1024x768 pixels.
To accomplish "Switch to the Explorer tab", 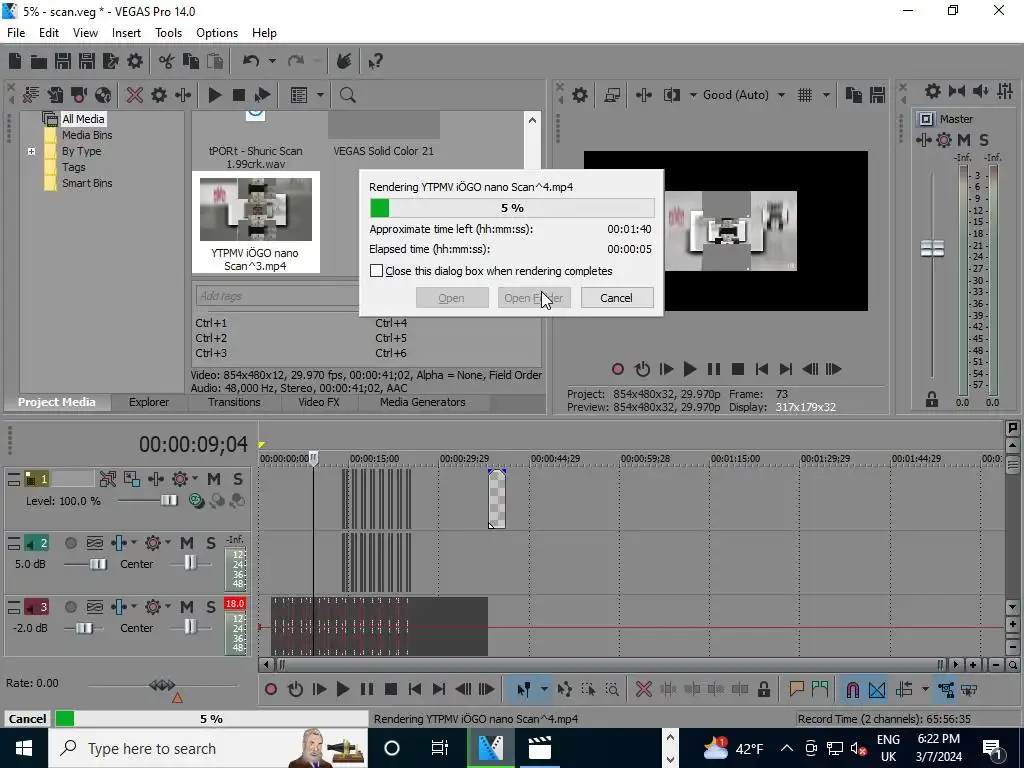I will pos(149,402).
